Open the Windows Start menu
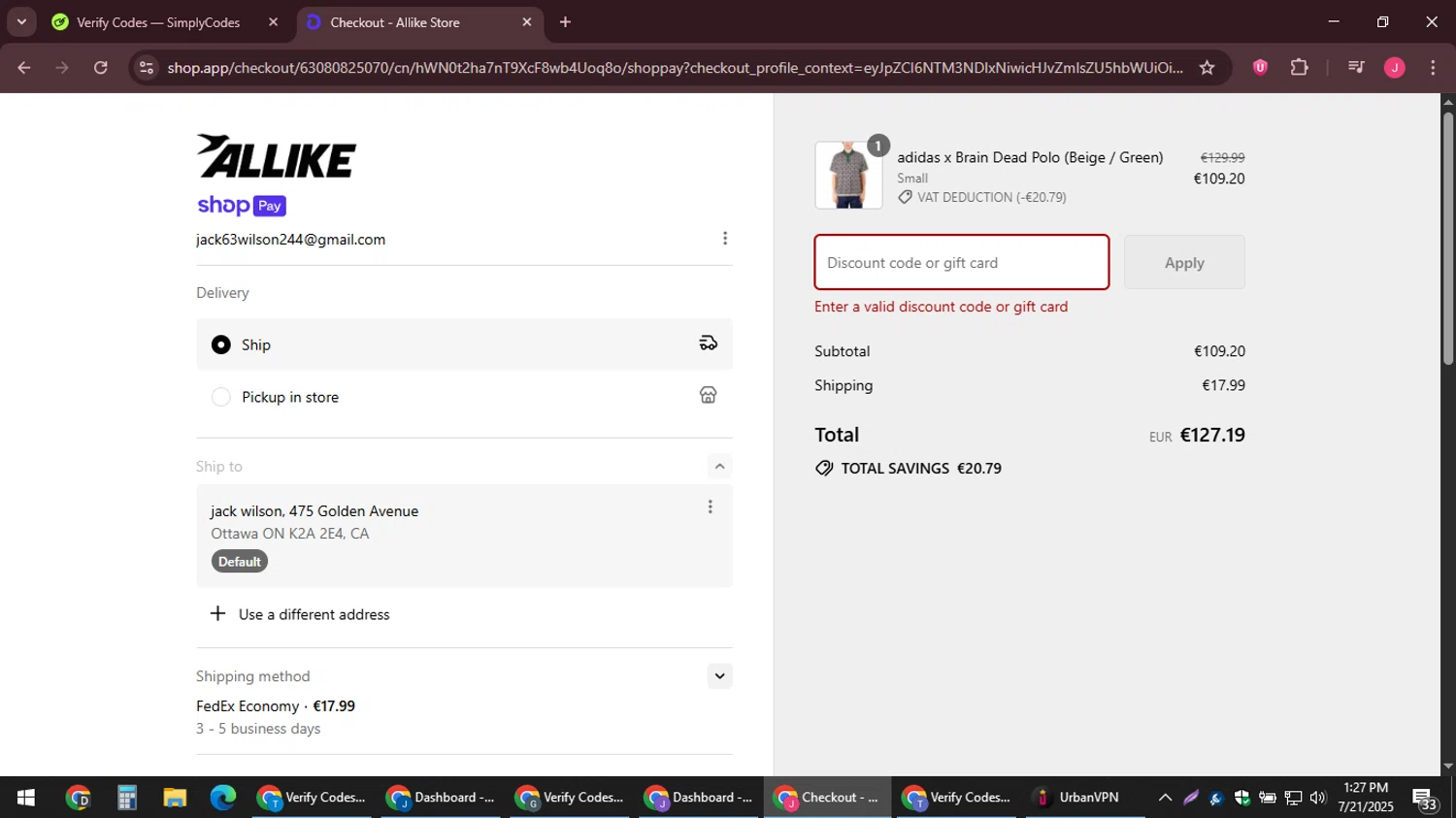This screenshot has height=818, width=1456. (26, 798)
